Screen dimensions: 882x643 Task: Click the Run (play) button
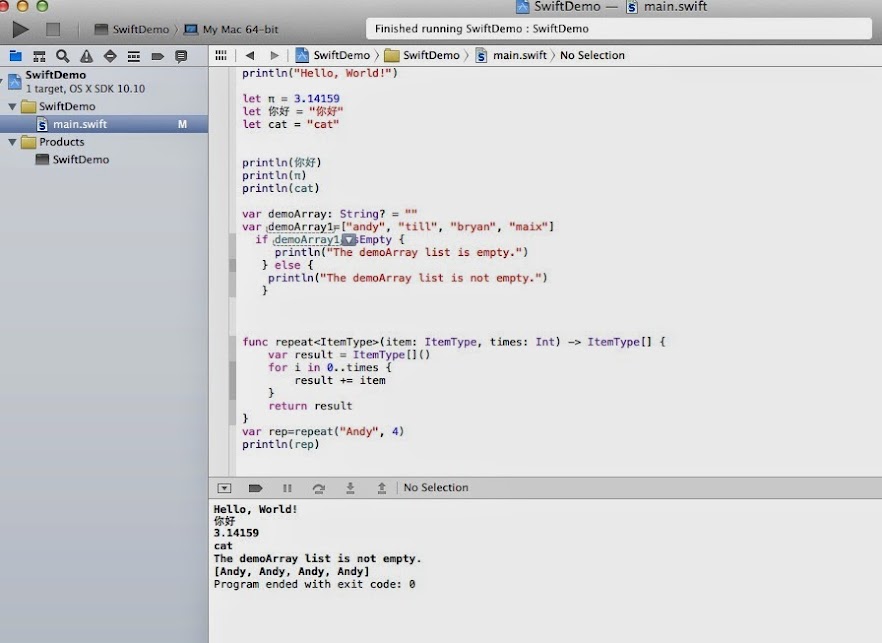click(x=20, y=30)
